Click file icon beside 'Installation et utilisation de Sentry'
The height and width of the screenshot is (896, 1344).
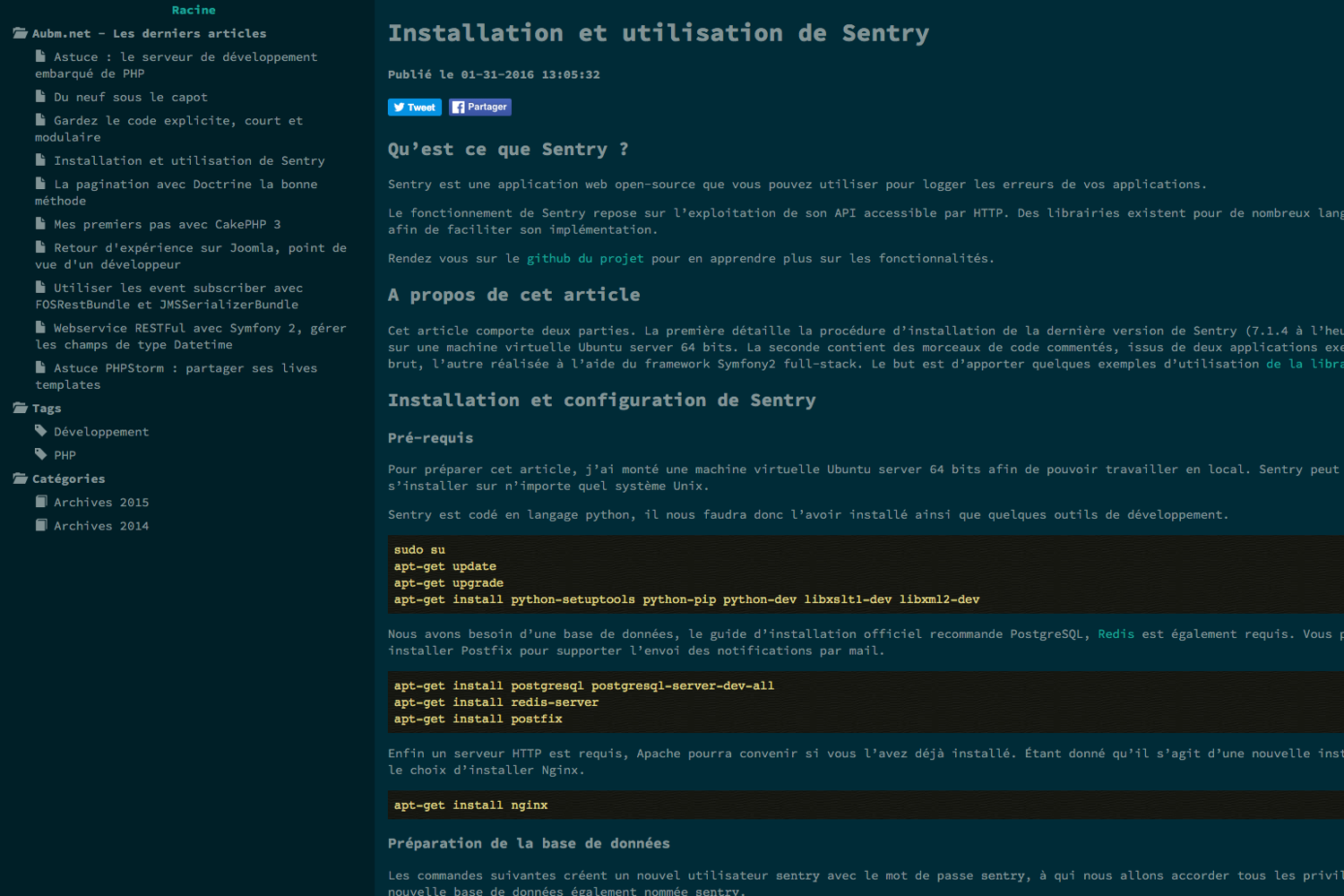[40, 159]
